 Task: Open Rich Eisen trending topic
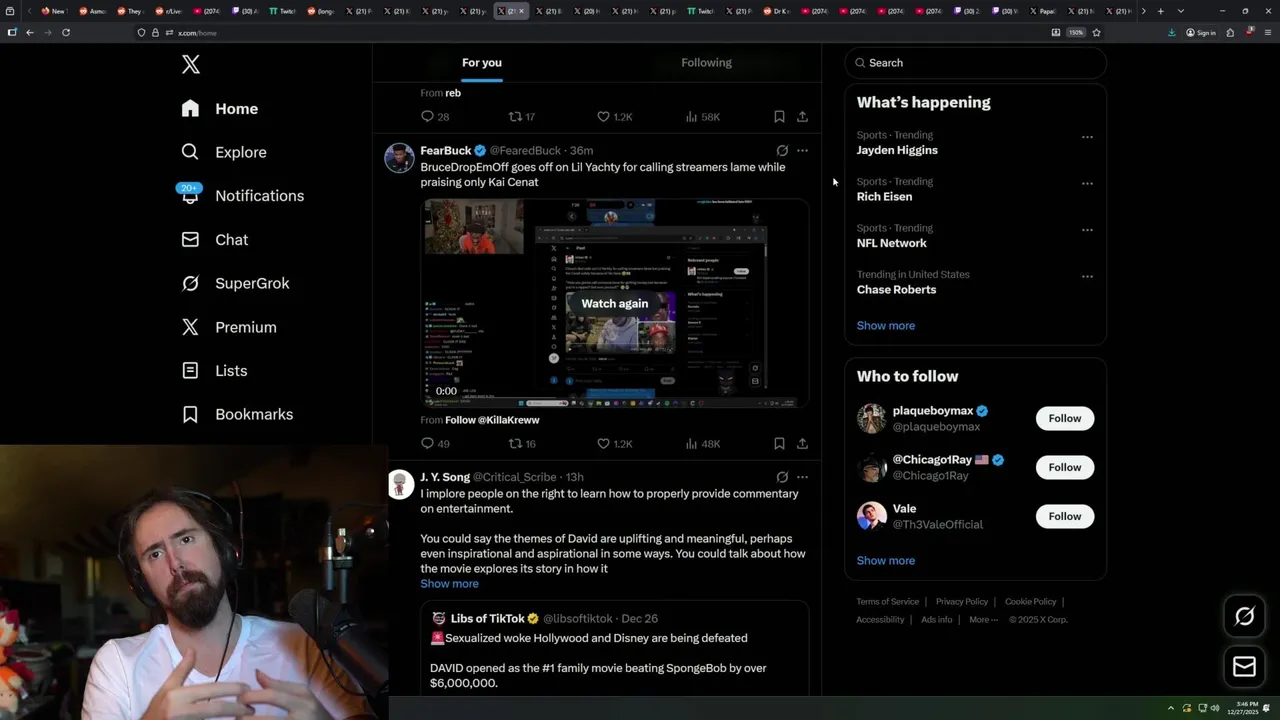tap(884, 197)
